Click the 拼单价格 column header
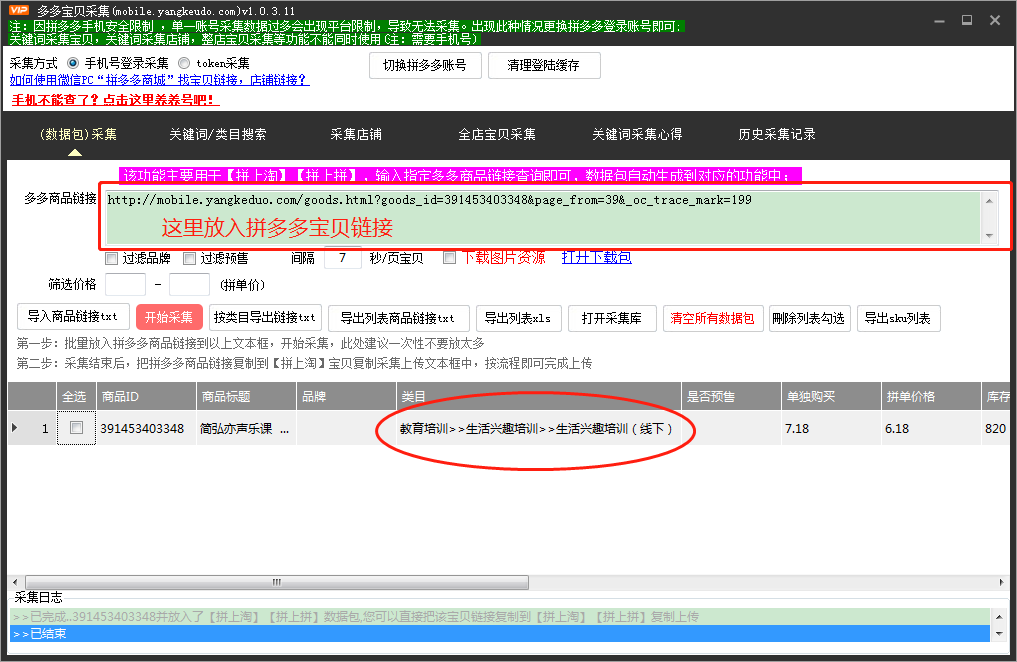Screen dimensions: 1017x662 [x=931, y=396]
